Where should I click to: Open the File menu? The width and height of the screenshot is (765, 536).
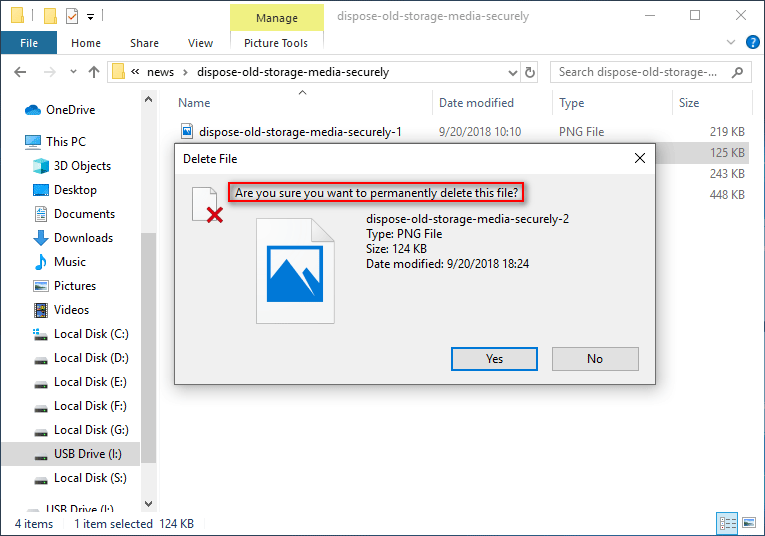[29, 43]
